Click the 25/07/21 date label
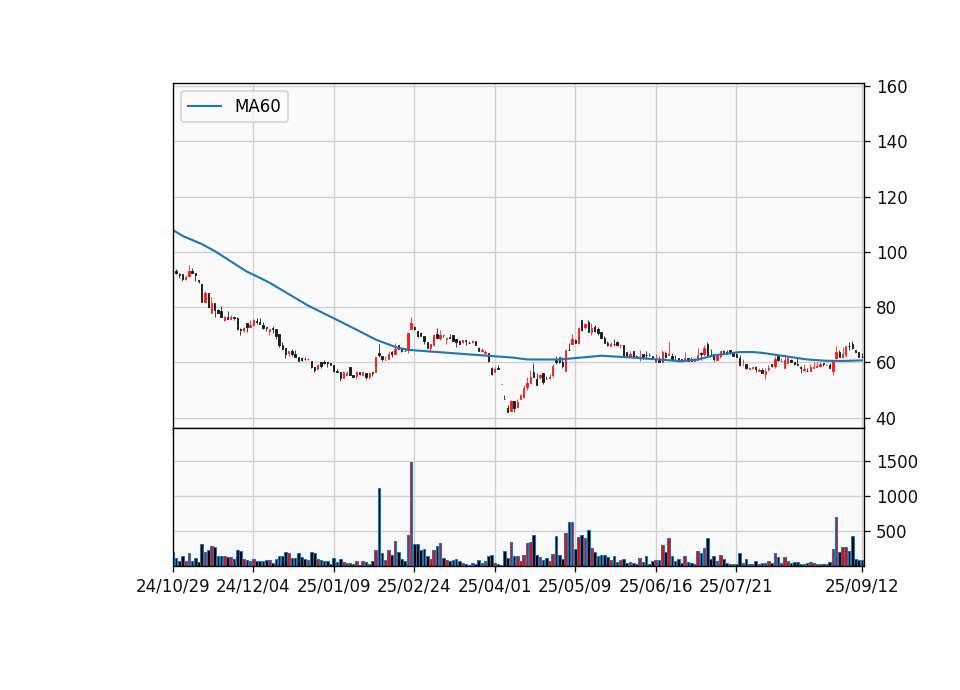Screen dimensions: 960x690 (x=736, y=586)
